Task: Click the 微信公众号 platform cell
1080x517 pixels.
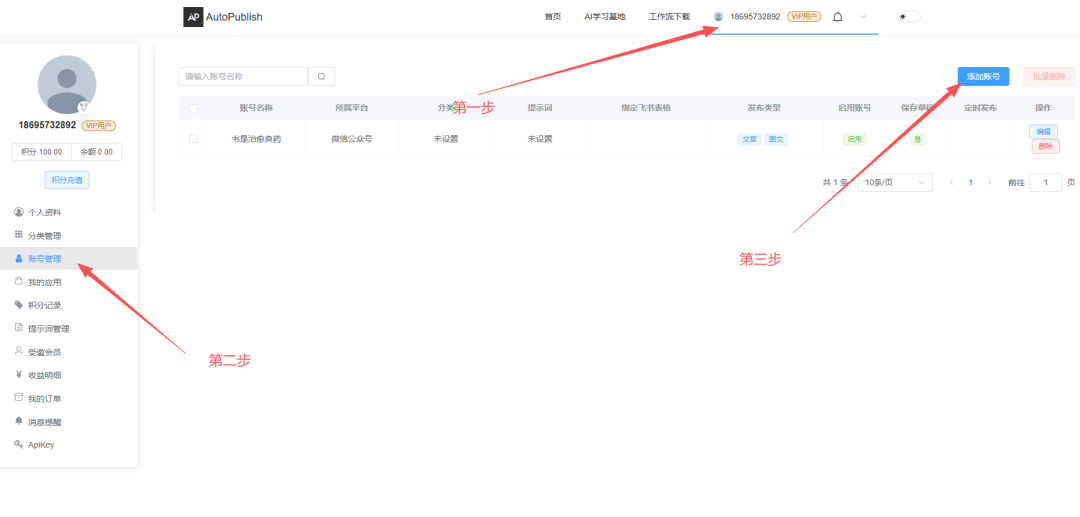Action: [x=351, y=138]
